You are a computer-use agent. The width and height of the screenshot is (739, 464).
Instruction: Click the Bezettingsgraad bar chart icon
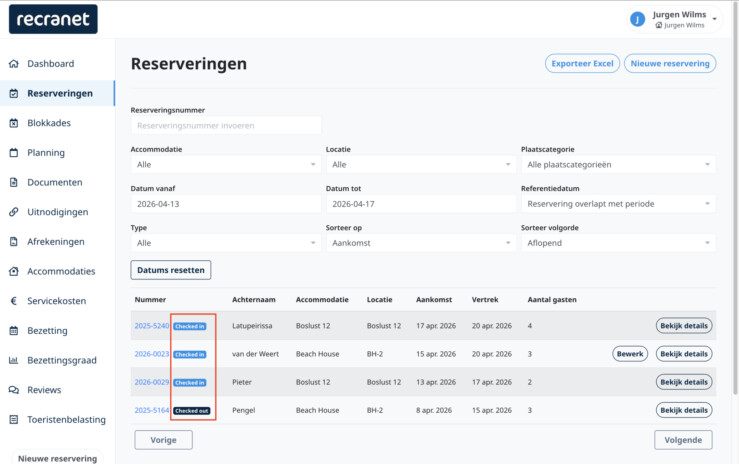click(14, 360)
